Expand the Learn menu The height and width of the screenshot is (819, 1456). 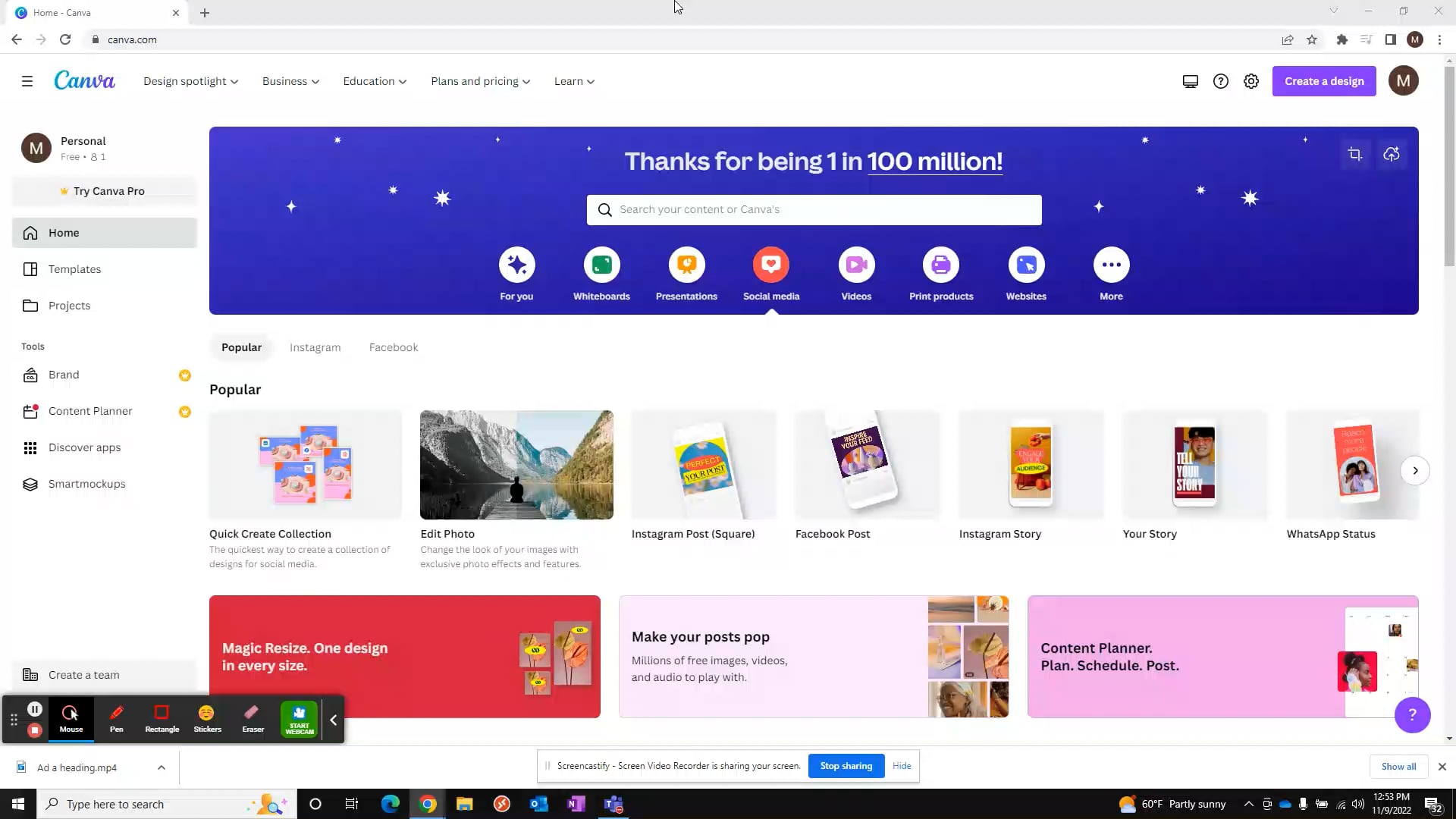(x=574, y=81)
